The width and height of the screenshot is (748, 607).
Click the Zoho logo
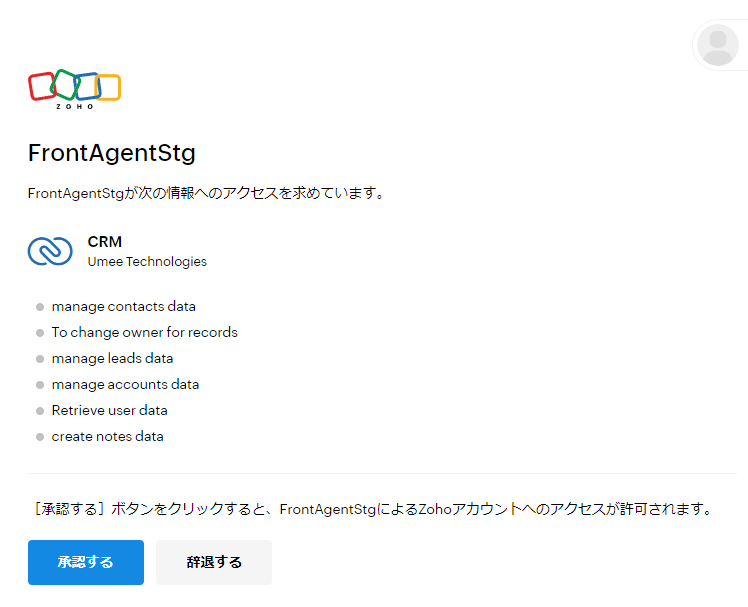click(x=74, y=88)
